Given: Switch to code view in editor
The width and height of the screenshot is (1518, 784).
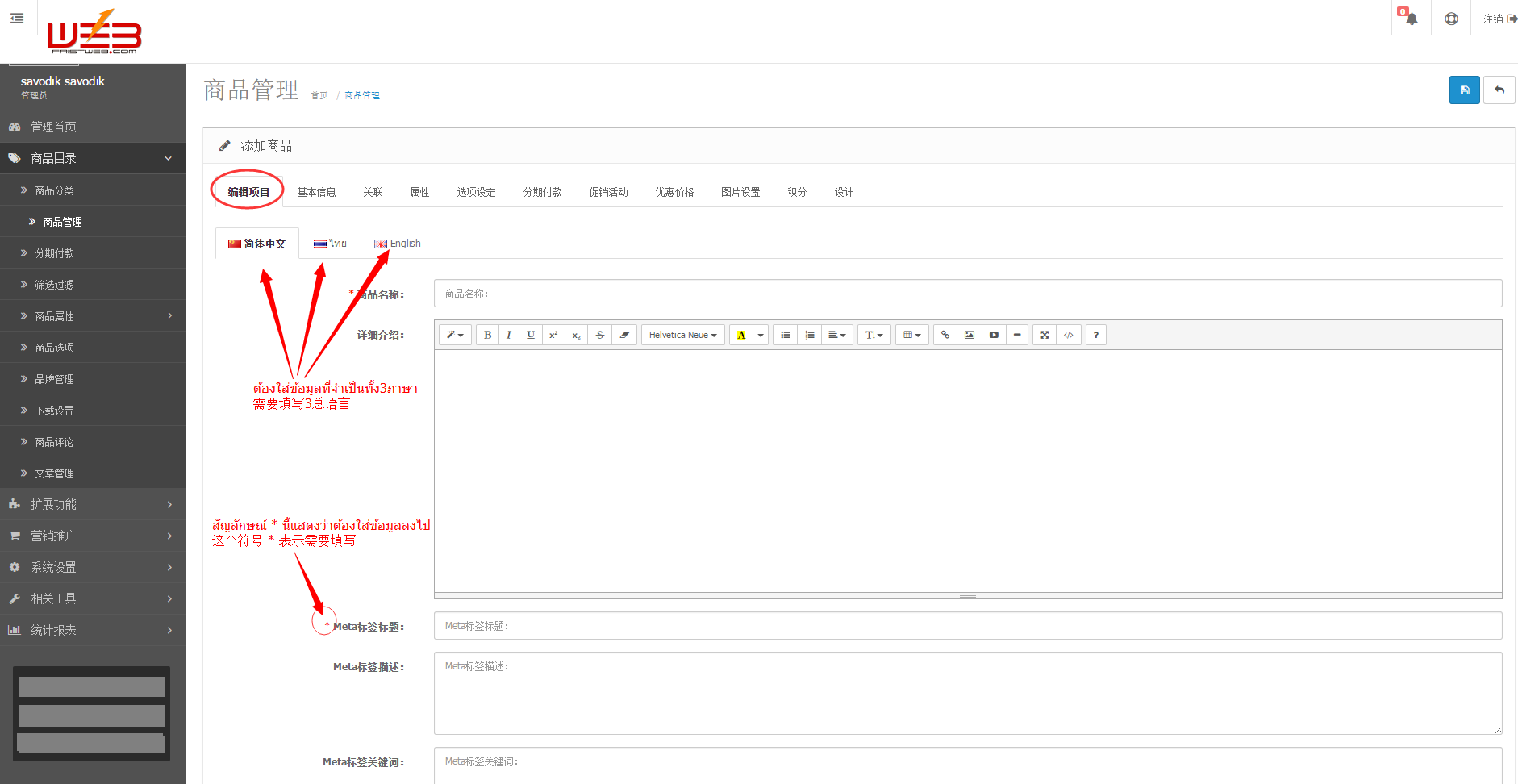Looking at the screenshot, I should pyautogui.click(x=1069, y=335).
